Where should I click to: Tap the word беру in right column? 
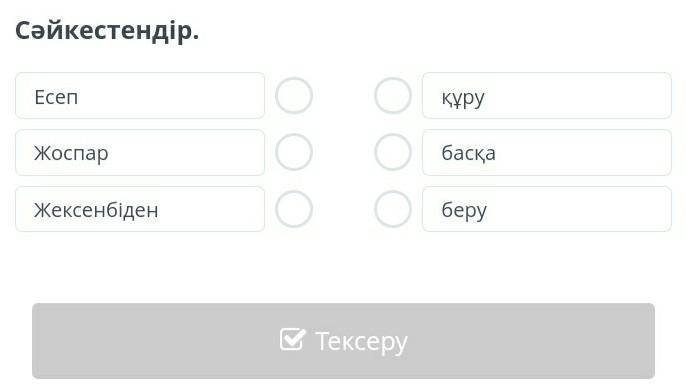tap(464, 211)
